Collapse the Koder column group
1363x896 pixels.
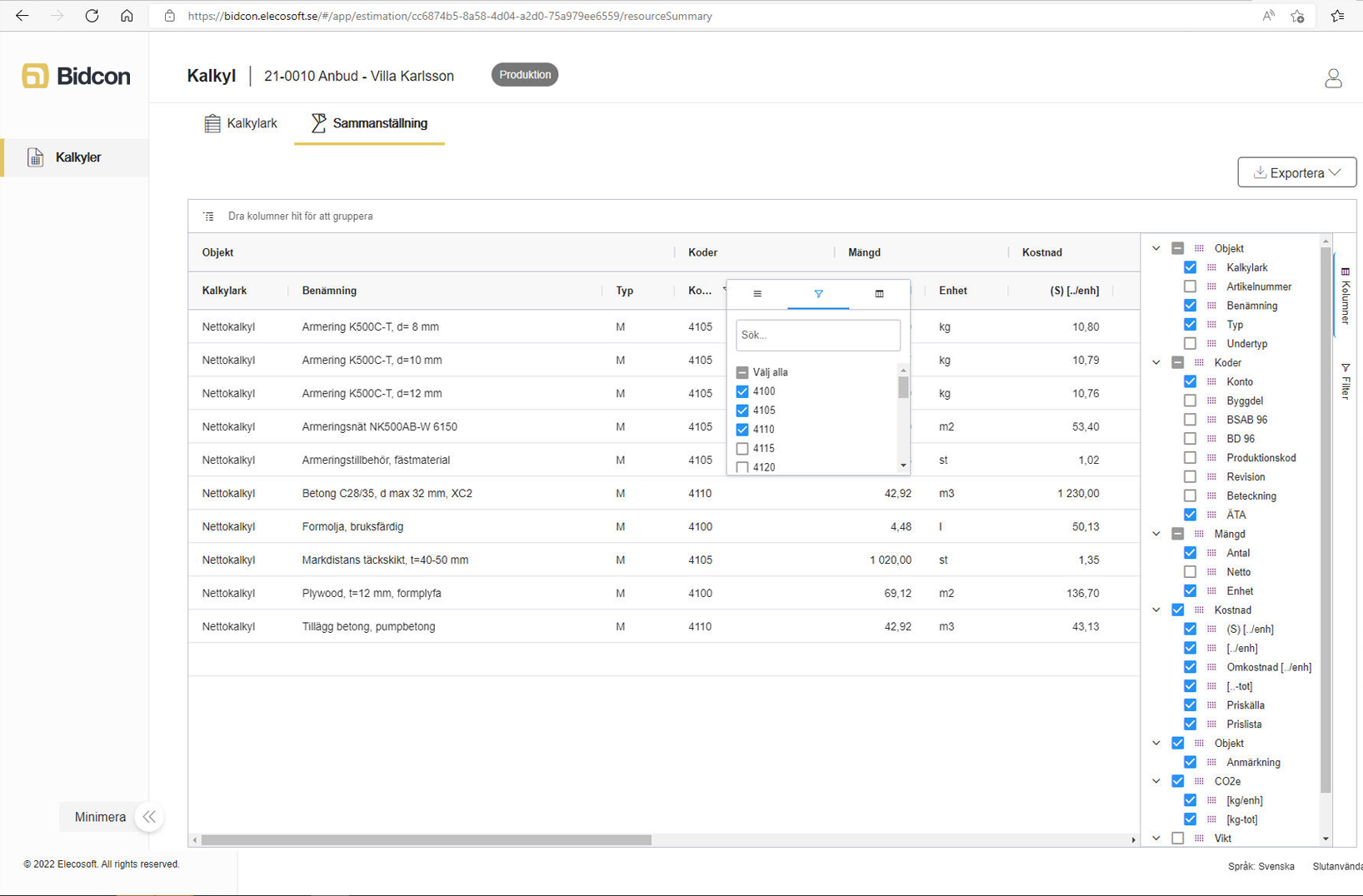click(1156, 363)
